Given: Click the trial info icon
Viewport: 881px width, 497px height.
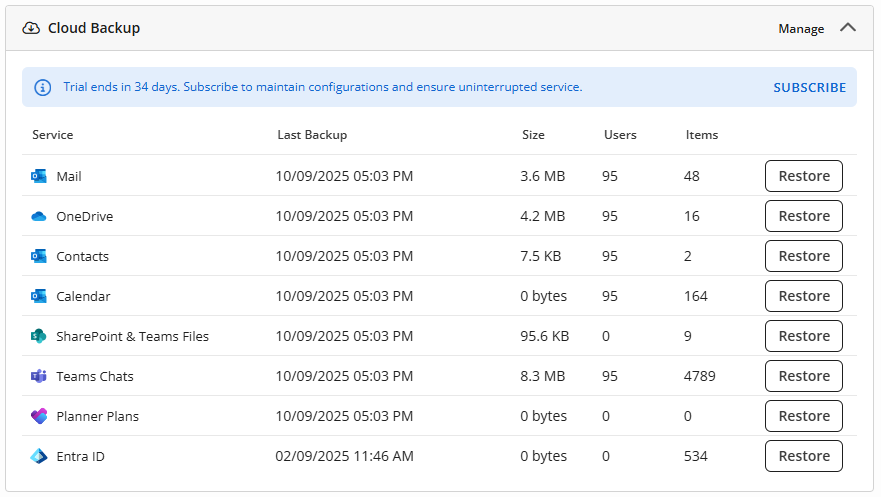Looking at the screenshot, I should [x=43, y=87].
